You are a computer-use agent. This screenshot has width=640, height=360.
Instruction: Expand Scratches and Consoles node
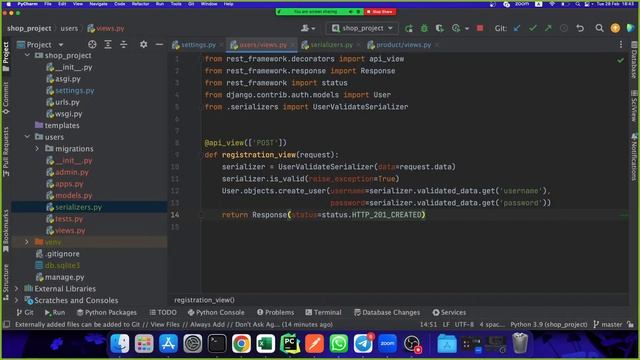point(16,300)
